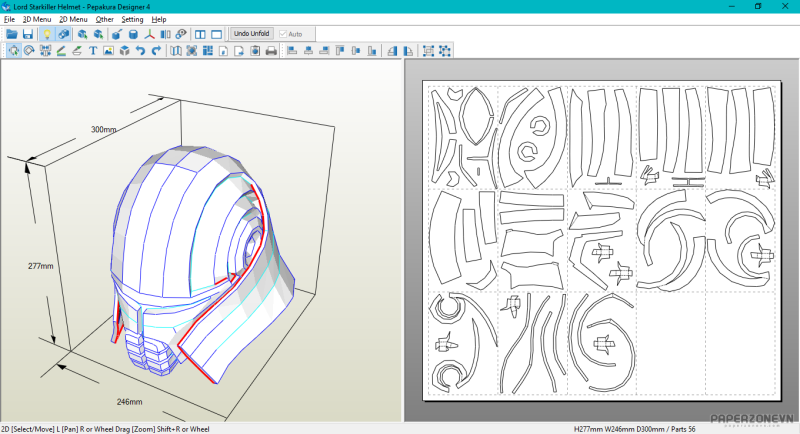
Task: Select the Text input tool
Action: (x=93, y=50)
